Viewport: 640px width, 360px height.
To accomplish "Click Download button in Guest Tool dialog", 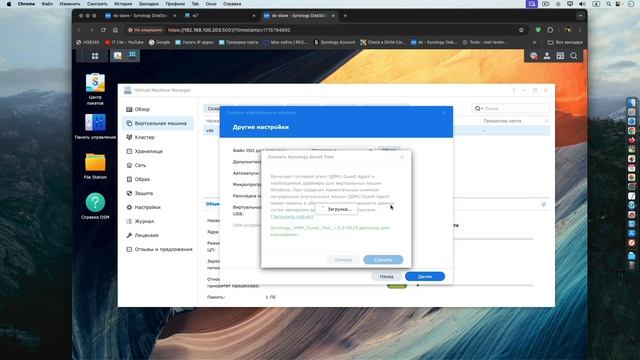I will point(383,260).
